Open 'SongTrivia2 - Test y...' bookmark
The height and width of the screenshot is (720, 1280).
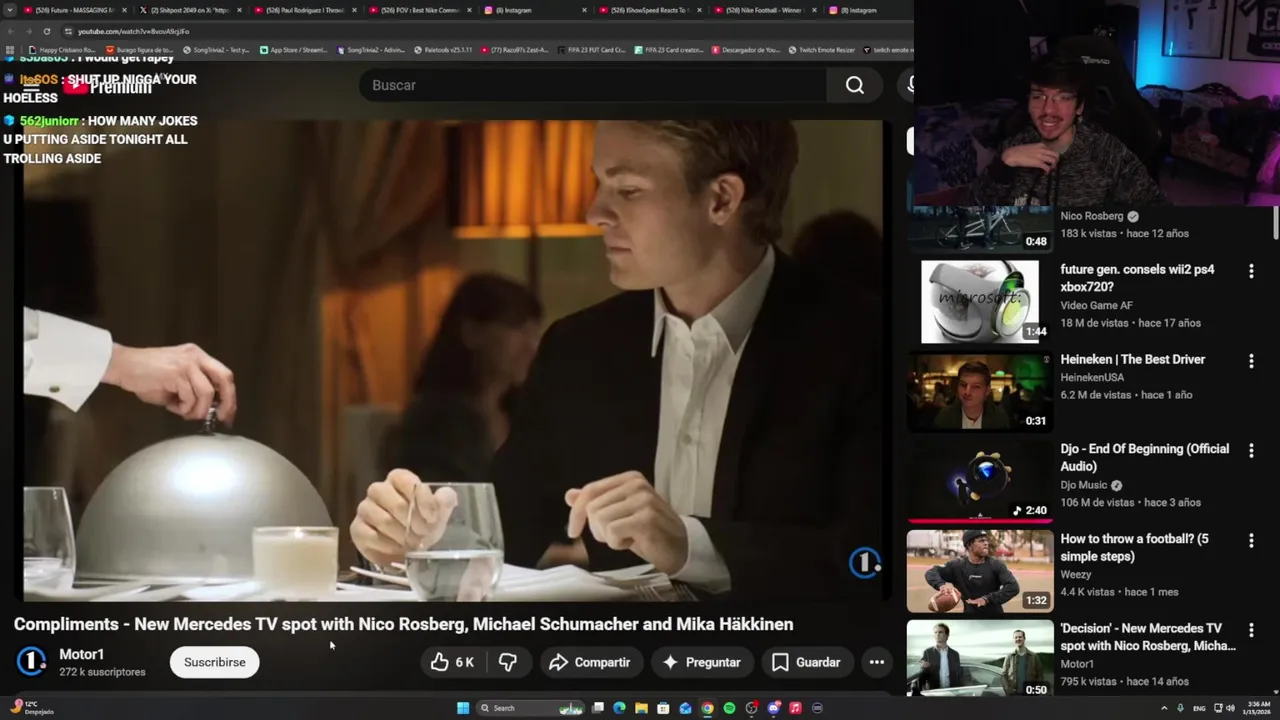(216, 50)
